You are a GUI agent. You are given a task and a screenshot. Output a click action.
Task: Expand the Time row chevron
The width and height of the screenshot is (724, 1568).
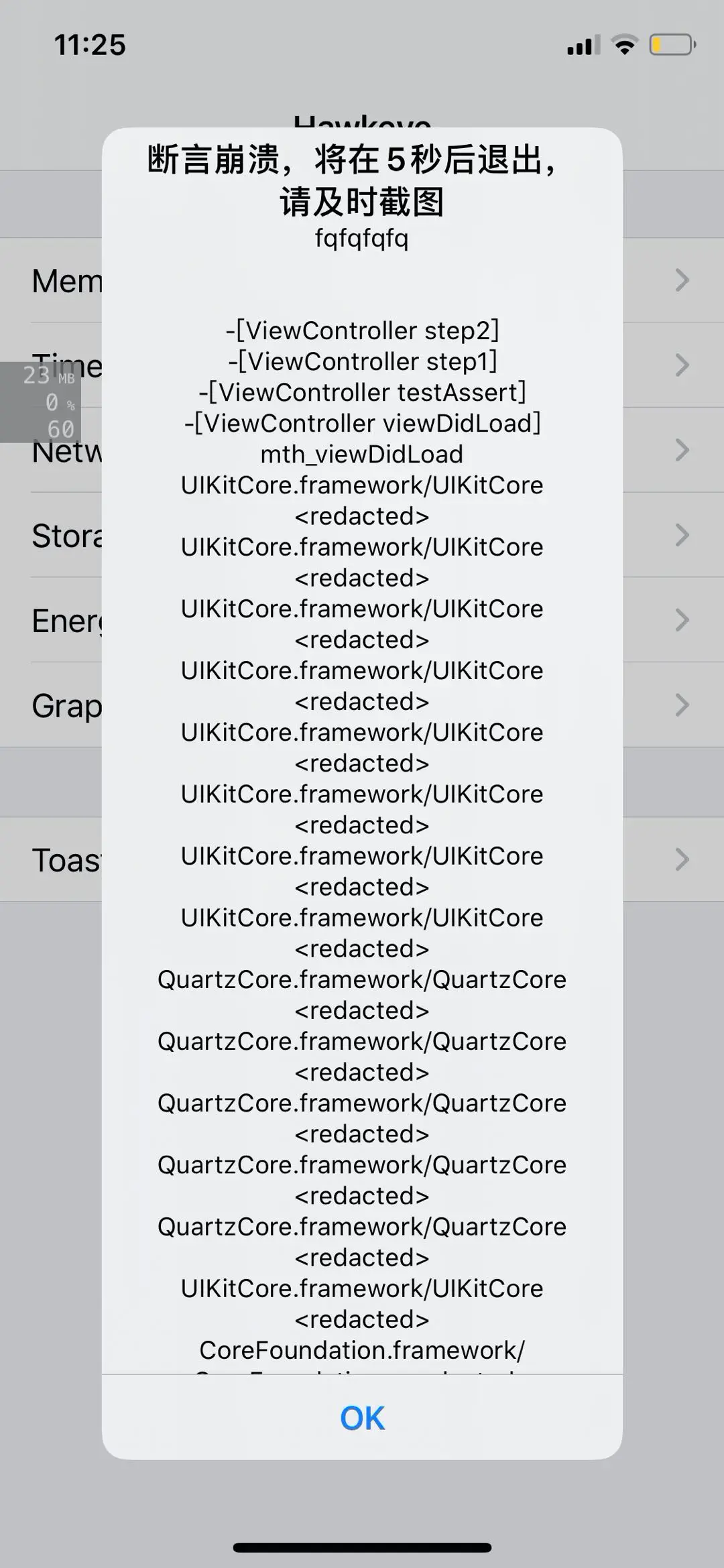[682, 365]
